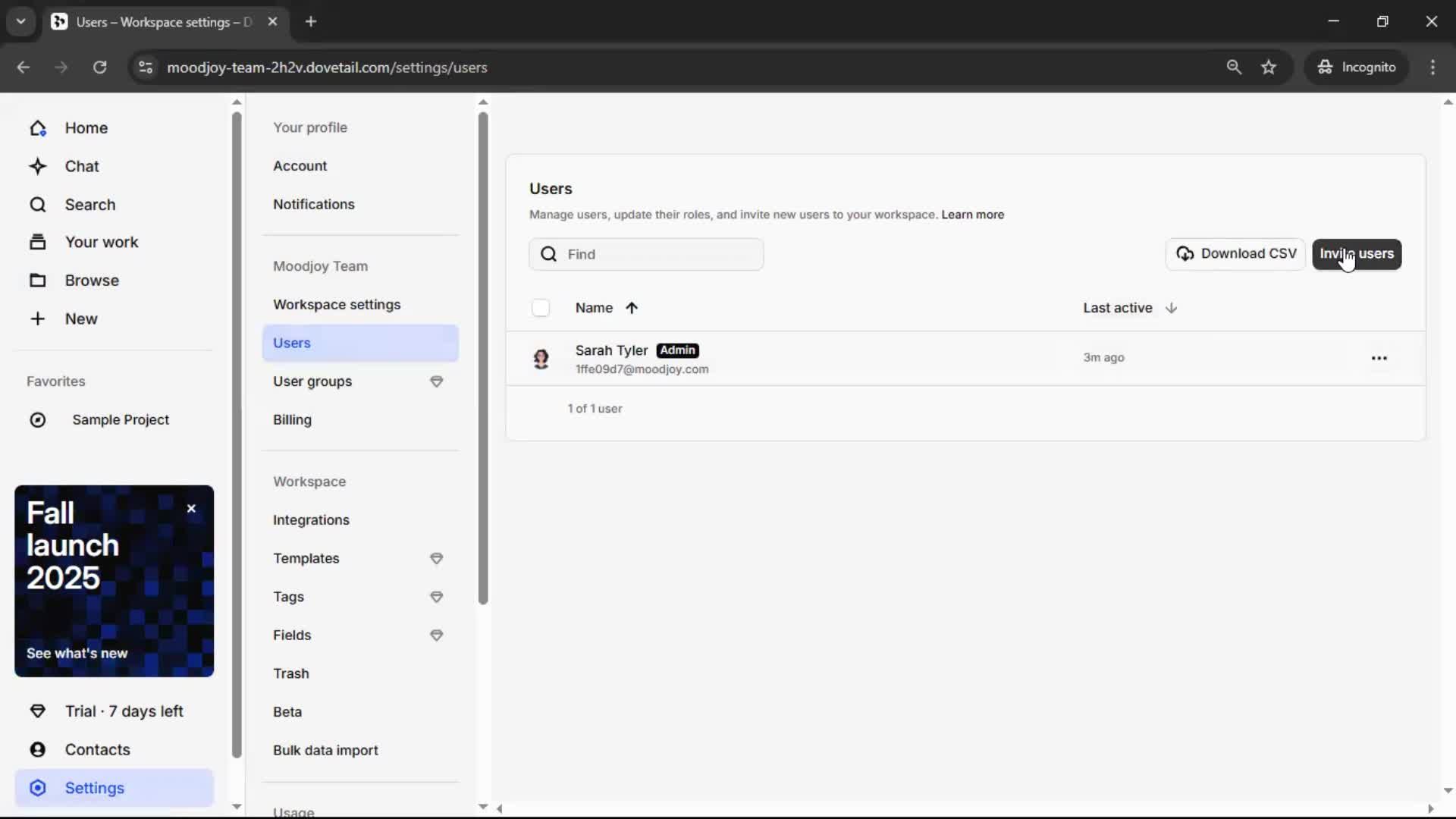Open the User groups settings page
1456x819 pixels.
pos(312,381)
